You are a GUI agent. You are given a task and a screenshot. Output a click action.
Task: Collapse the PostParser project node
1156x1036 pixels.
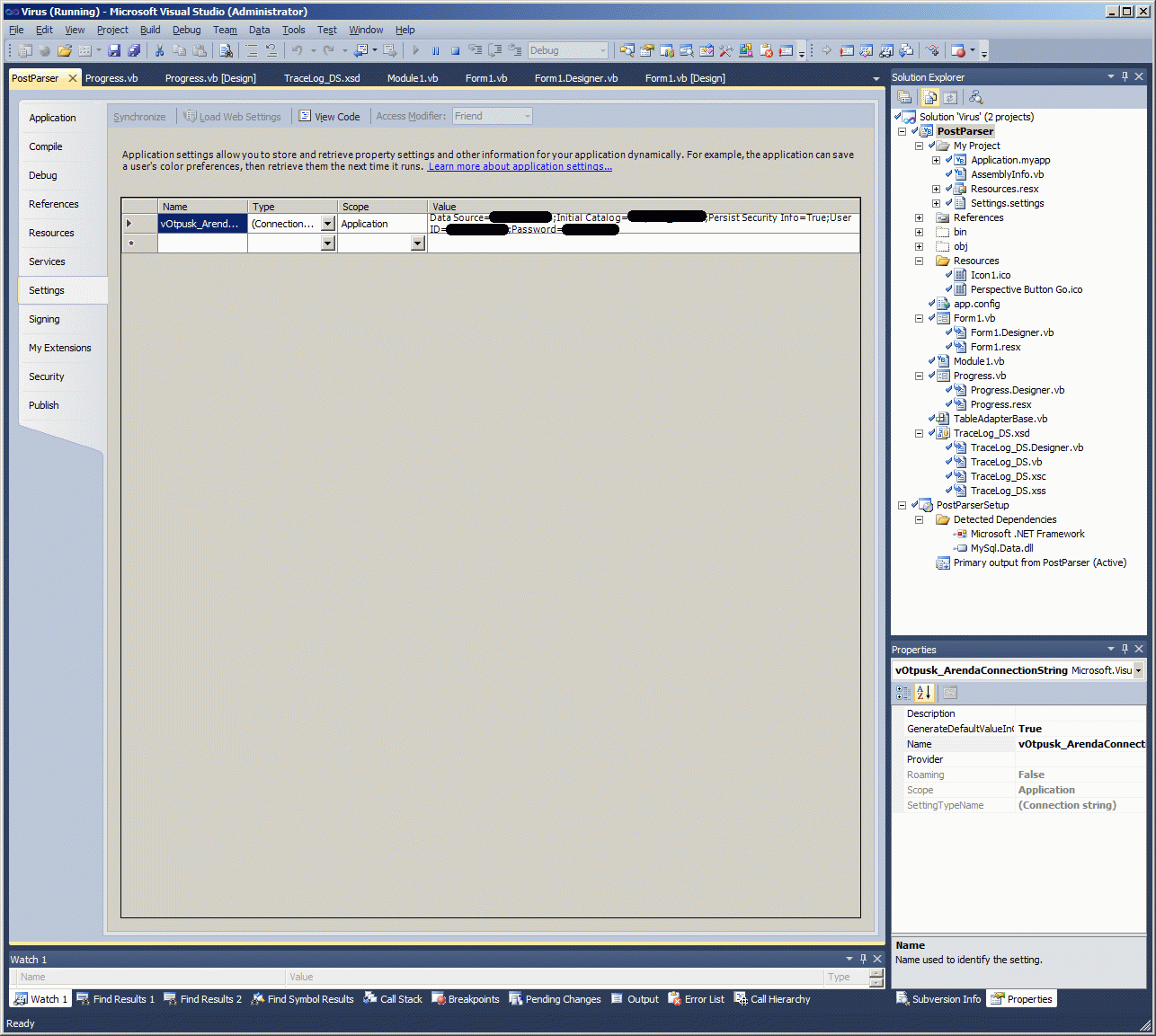click(x=902, y=131)
